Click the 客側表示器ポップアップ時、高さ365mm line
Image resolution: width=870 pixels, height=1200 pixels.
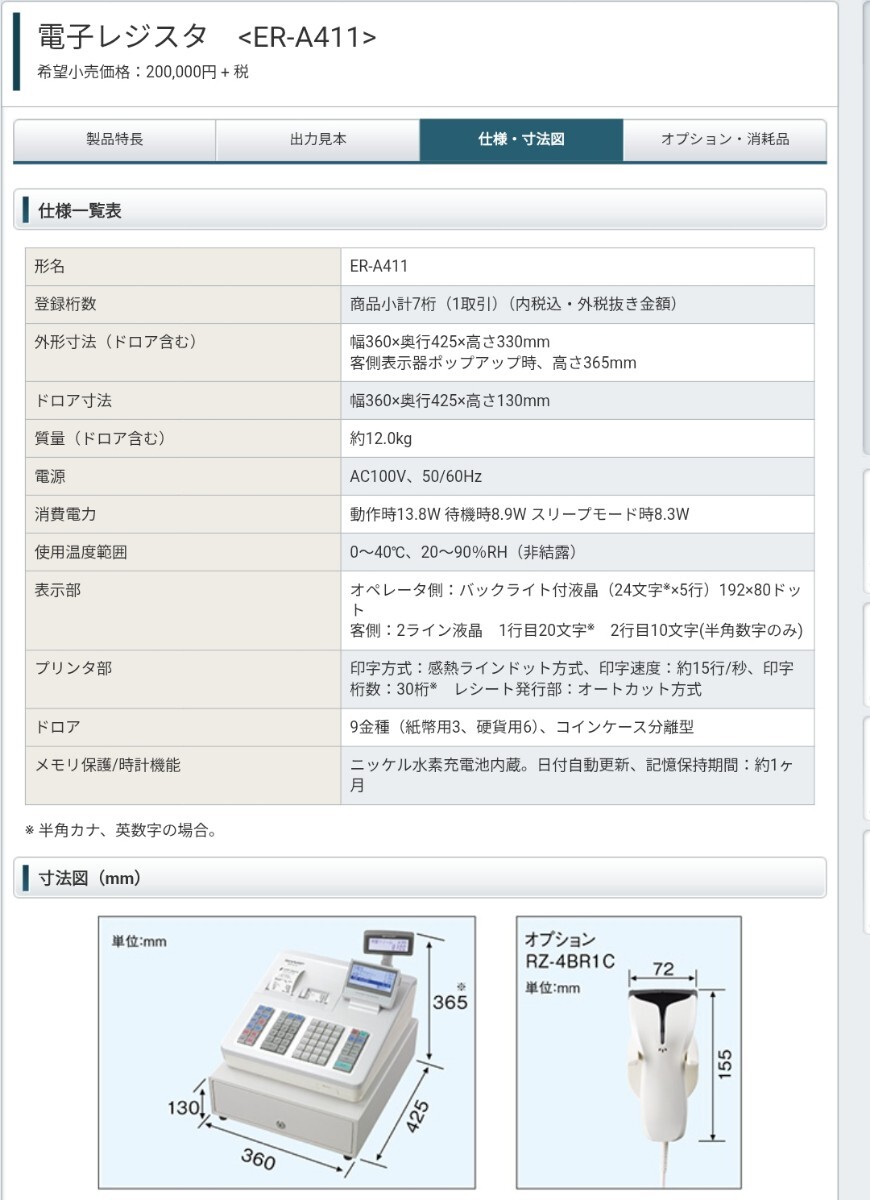[x=493, y=362]
